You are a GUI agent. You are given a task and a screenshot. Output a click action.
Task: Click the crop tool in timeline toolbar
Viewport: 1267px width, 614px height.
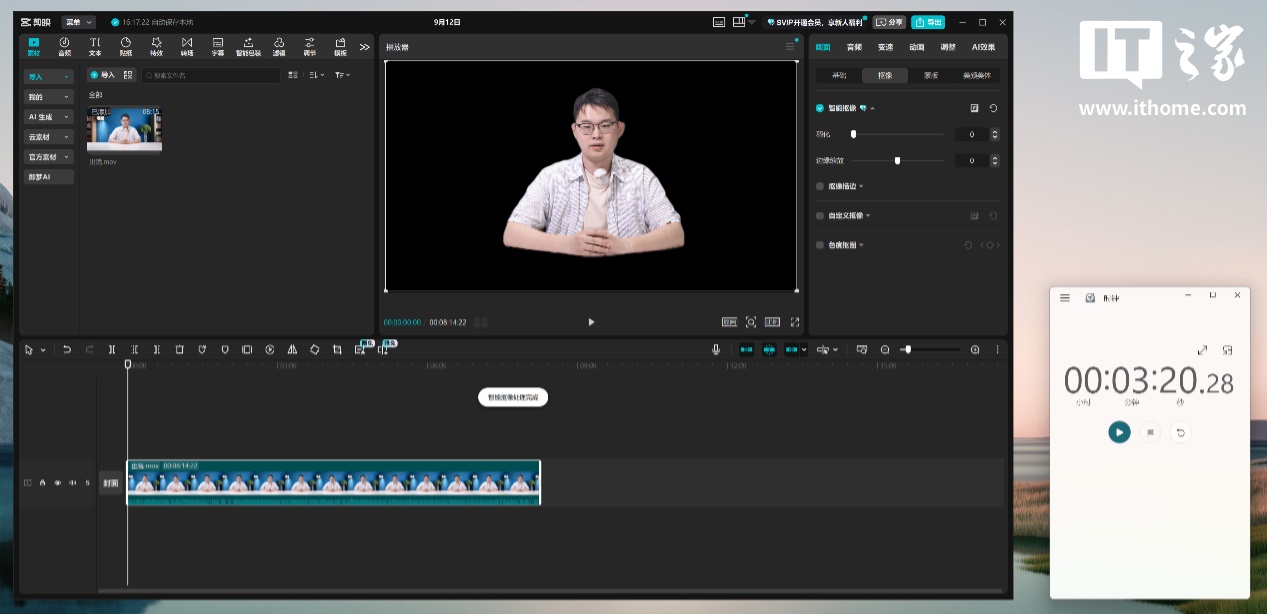pos(337,350)
